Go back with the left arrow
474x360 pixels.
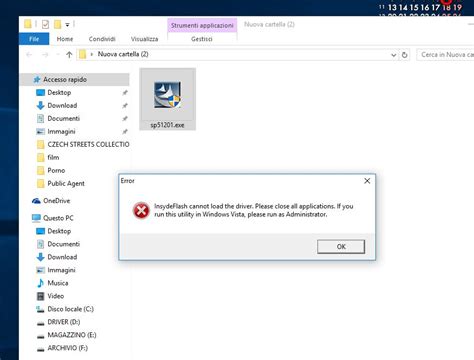(29, 54)
